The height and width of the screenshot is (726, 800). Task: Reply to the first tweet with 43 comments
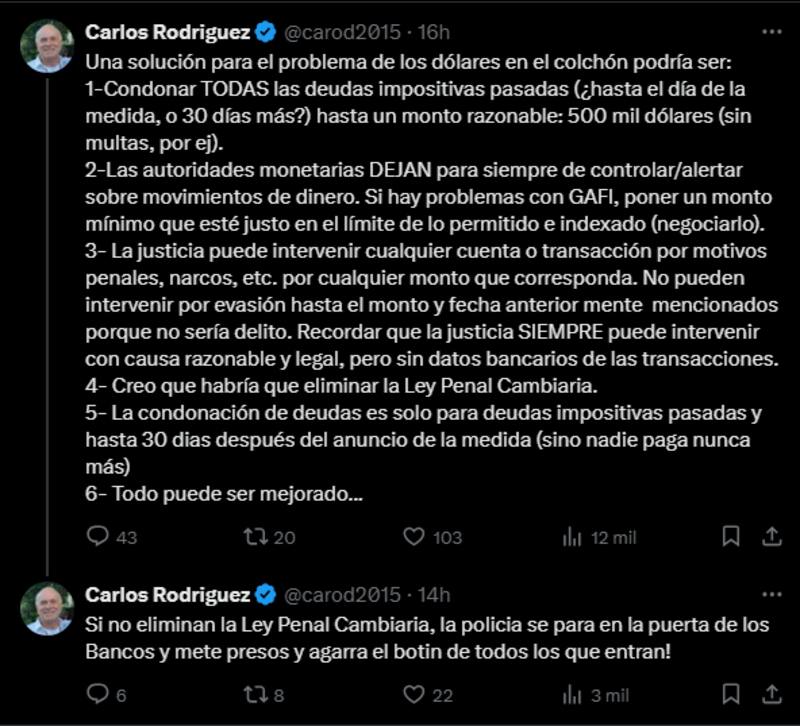tap(98, 537)
